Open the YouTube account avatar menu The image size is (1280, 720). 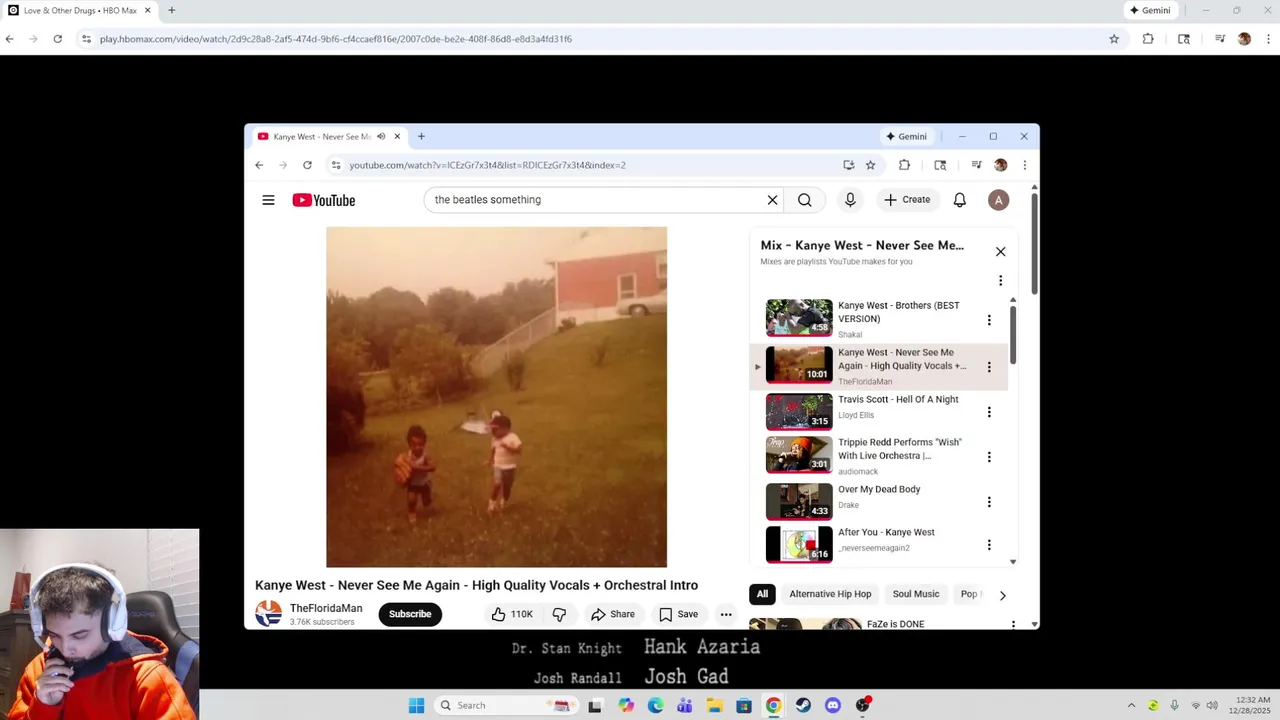998,200
